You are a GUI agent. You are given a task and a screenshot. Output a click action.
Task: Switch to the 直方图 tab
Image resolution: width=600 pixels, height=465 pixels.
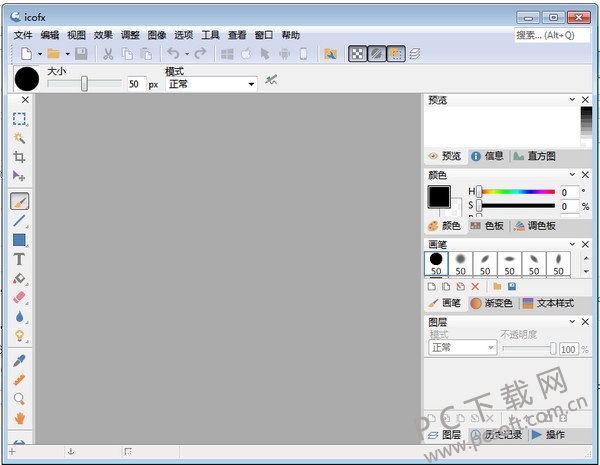535,156
